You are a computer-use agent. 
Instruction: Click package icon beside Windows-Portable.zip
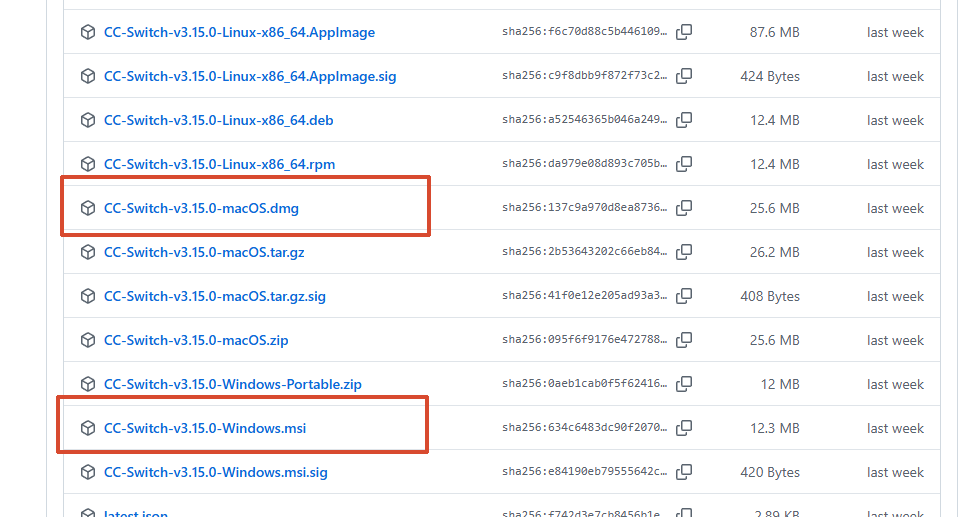[x=88, y=384]
